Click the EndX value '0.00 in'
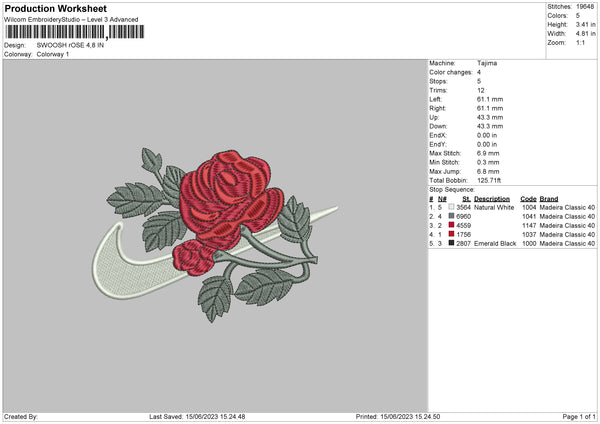The image size is (600, 424). pyautogui.click(x=487, y=135)
